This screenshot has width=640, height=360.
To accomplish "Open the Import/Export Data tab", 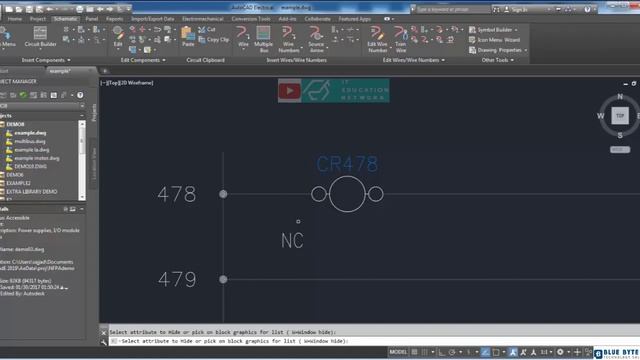I will [153, 19].
